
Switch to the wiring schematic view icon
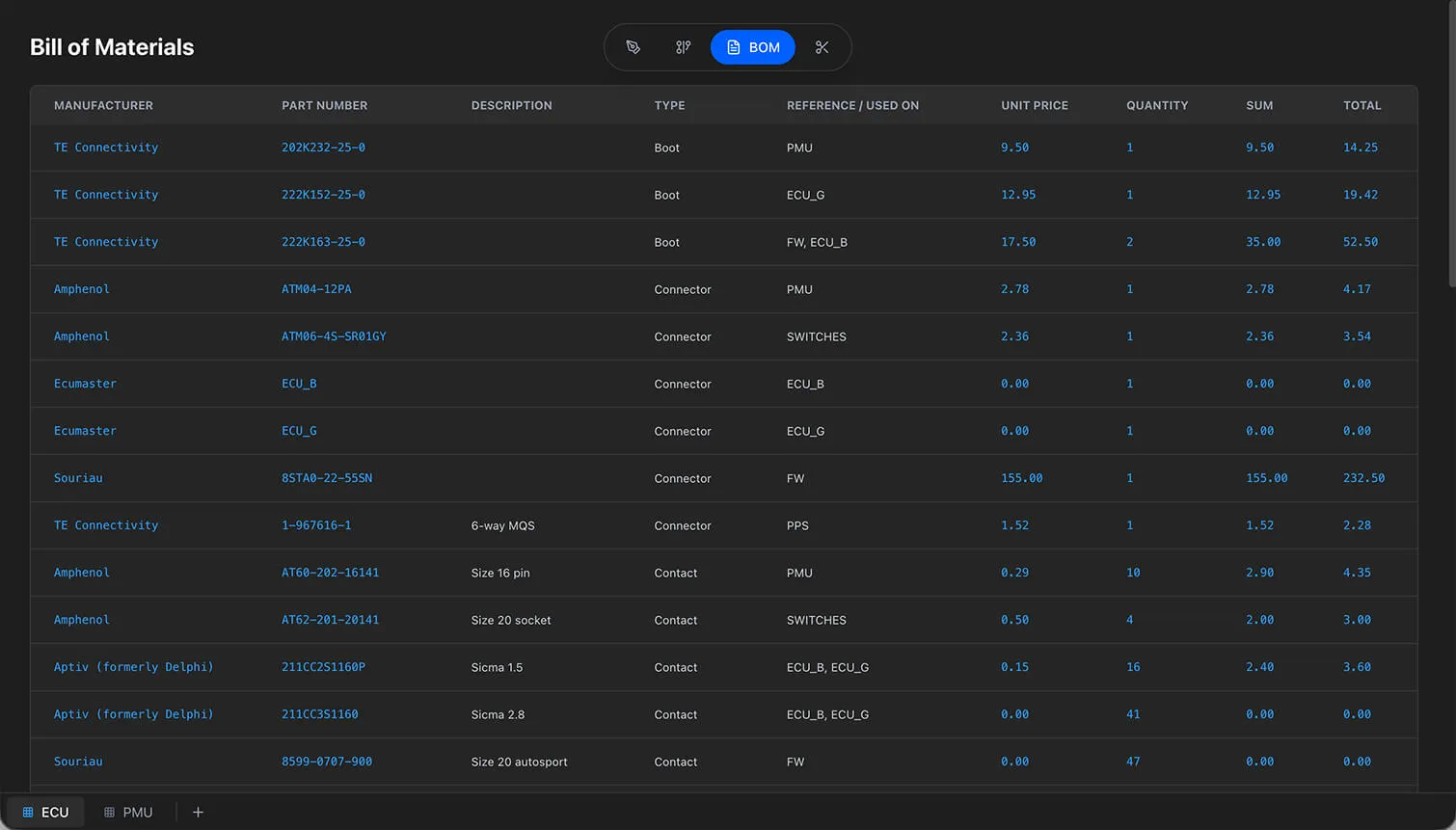tap(683, 47)
